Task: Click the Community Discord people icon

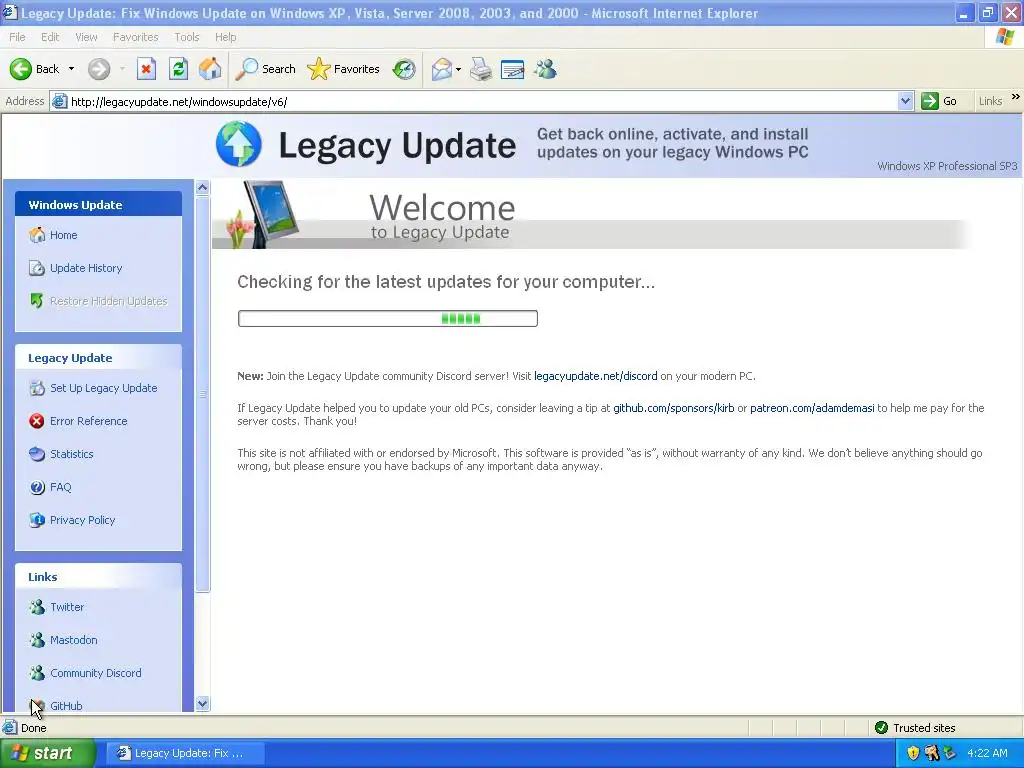Action: click(x=37, y=673)
